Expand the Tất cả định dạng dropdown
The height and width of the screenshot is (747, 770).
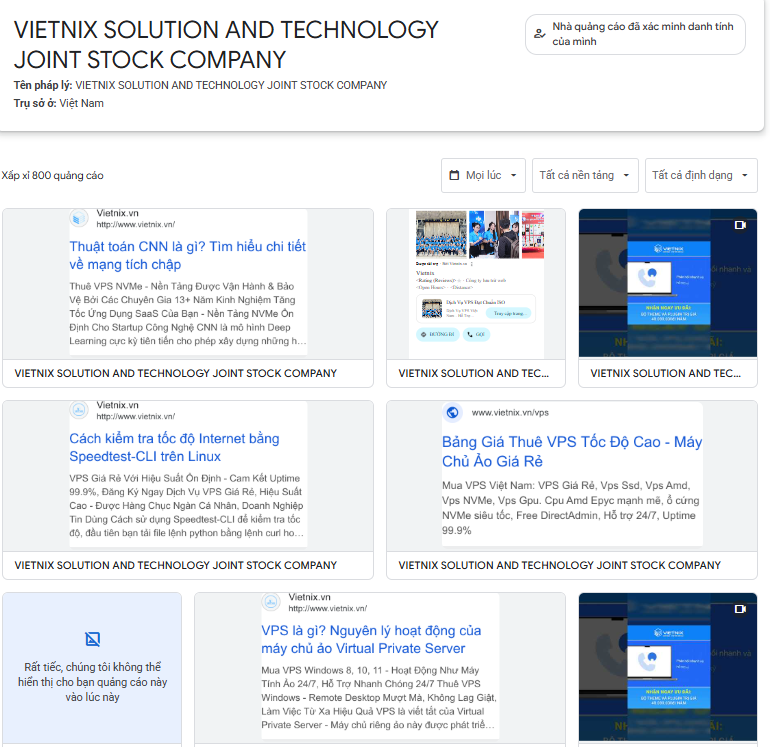(701, 175)
